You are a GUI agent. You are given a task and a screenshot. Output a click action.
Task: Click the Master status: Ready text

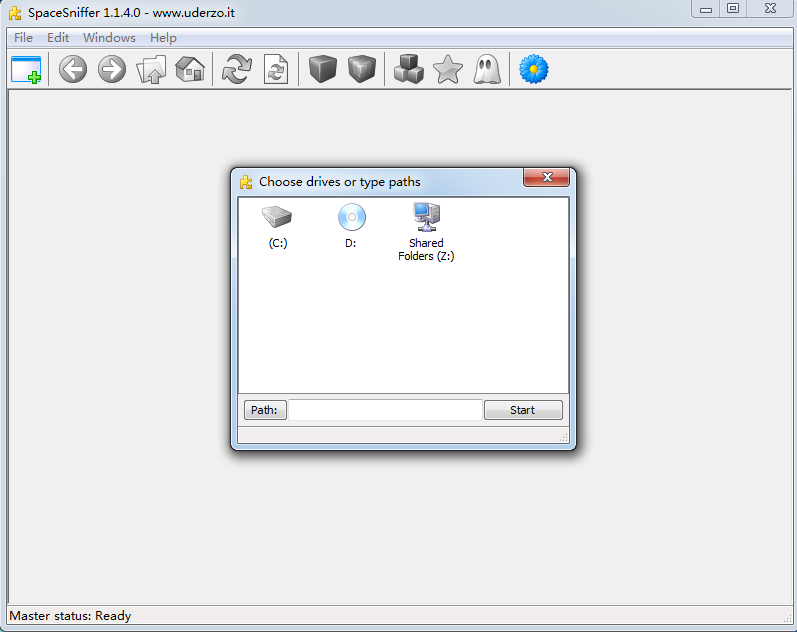click(x=70, y=616)
